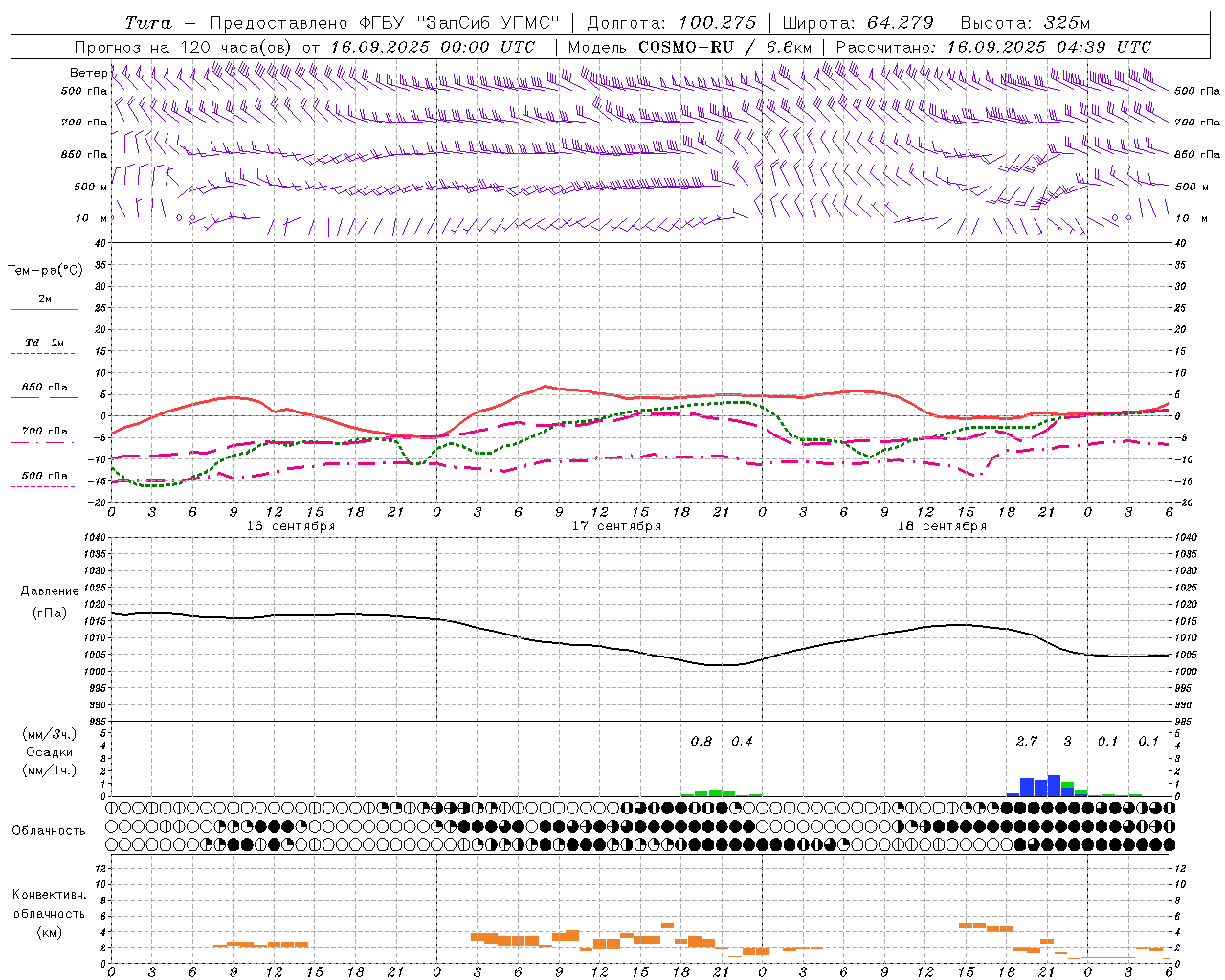Click the "2.7" precipitation total
This screenshot has height=980, width=1225.
click(x=1027, y=741)
